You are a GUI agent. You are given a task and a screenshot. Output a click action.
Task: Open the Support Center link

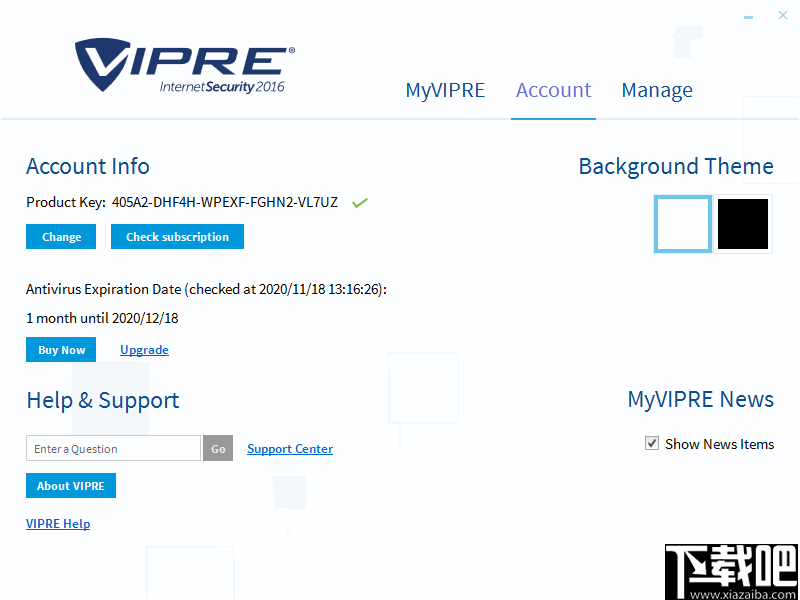click(290, 448)
